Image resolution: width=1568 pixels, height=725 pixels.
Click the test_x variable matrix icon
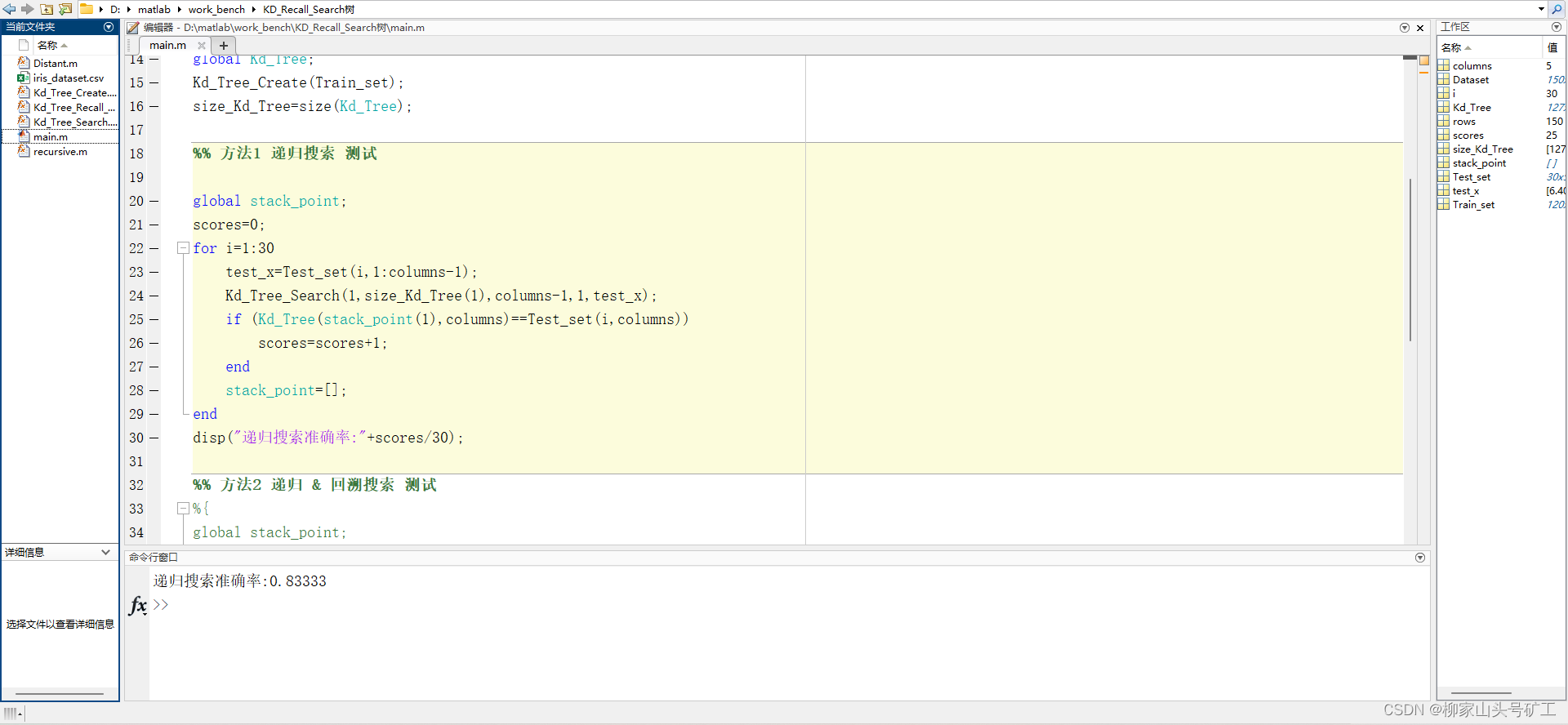click(1444, 191)
